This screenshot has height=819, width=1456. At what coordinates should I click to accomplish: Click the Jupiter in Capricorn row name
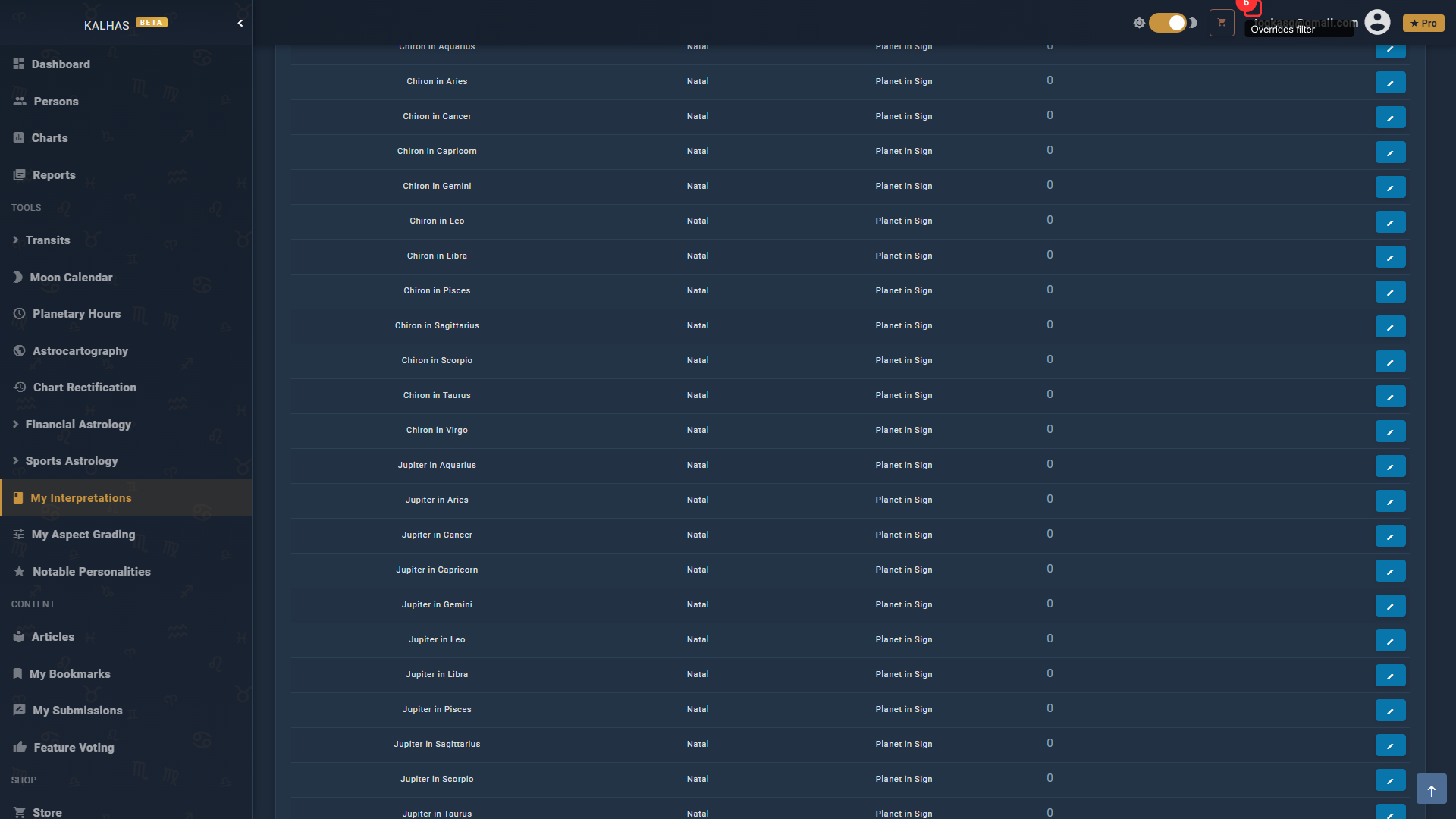(437, 570)
